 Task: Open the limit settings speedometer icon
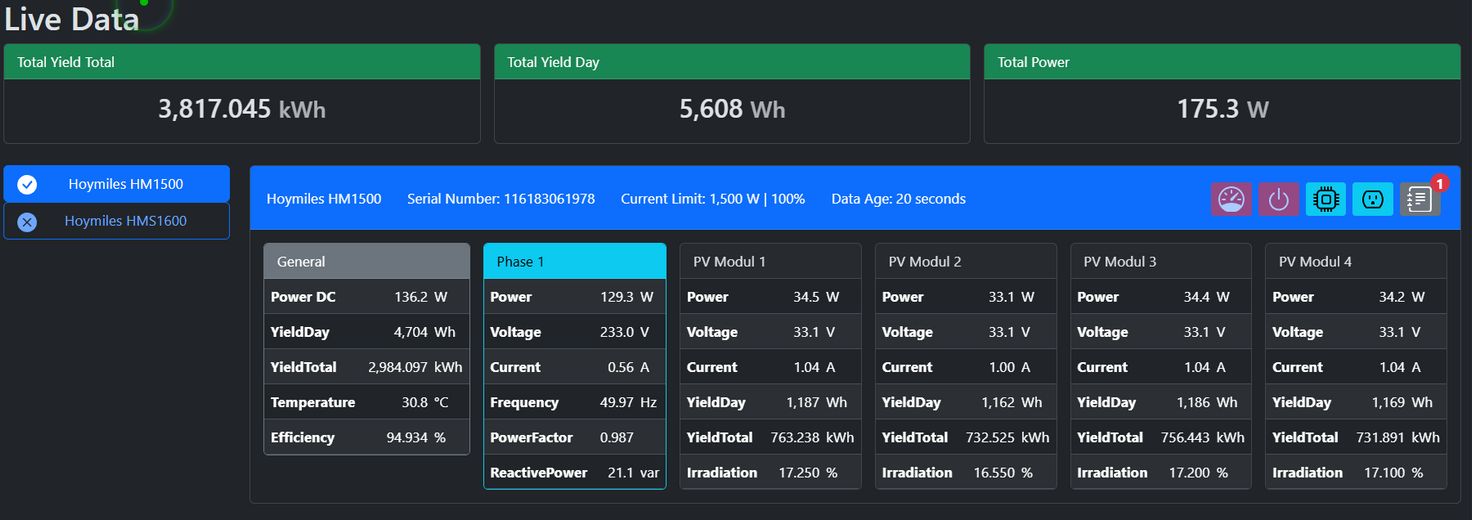(1231, 199)
